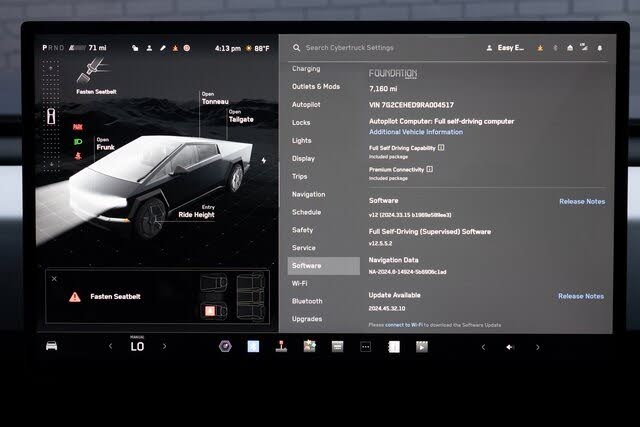The height and width of the screenshot is (427, 640).
Task: Tap the driver profile icon on left status bar
Action: click(149, 48)
